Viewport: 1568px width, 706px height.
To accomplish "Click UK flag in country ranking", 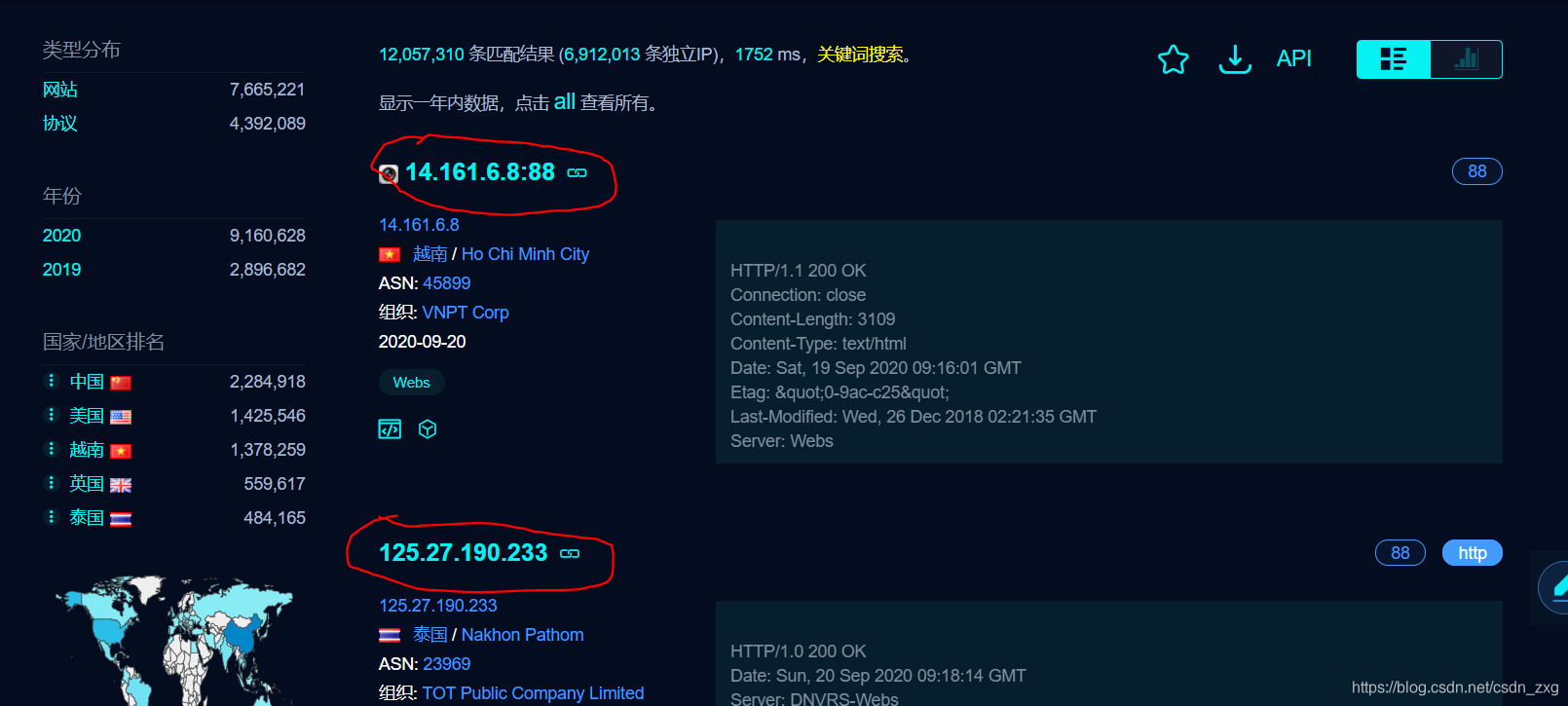I will coord(121,486).
